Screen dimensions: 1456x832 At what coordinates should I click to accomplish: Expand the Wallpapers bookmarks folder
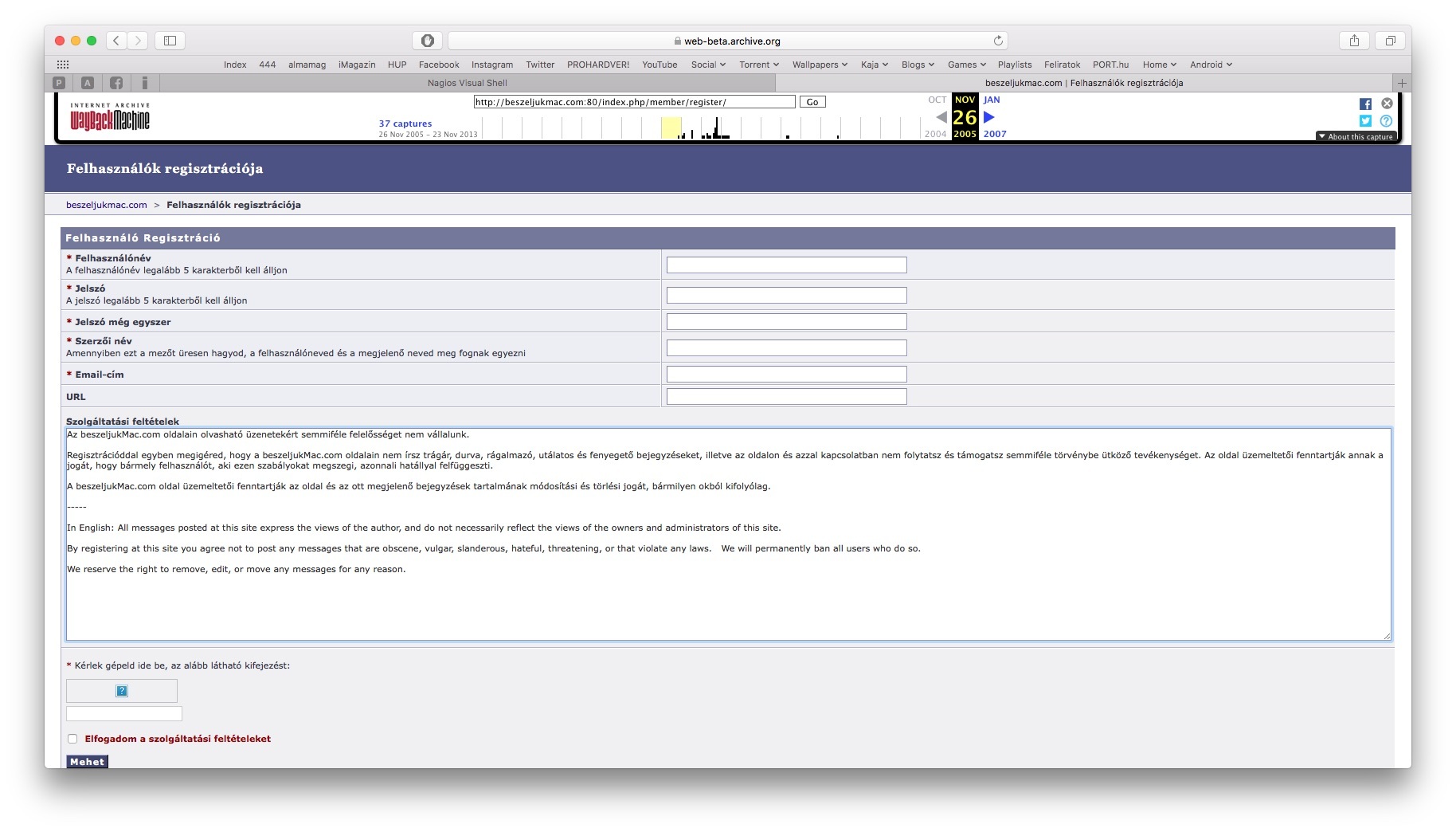[x=820, y=65]
